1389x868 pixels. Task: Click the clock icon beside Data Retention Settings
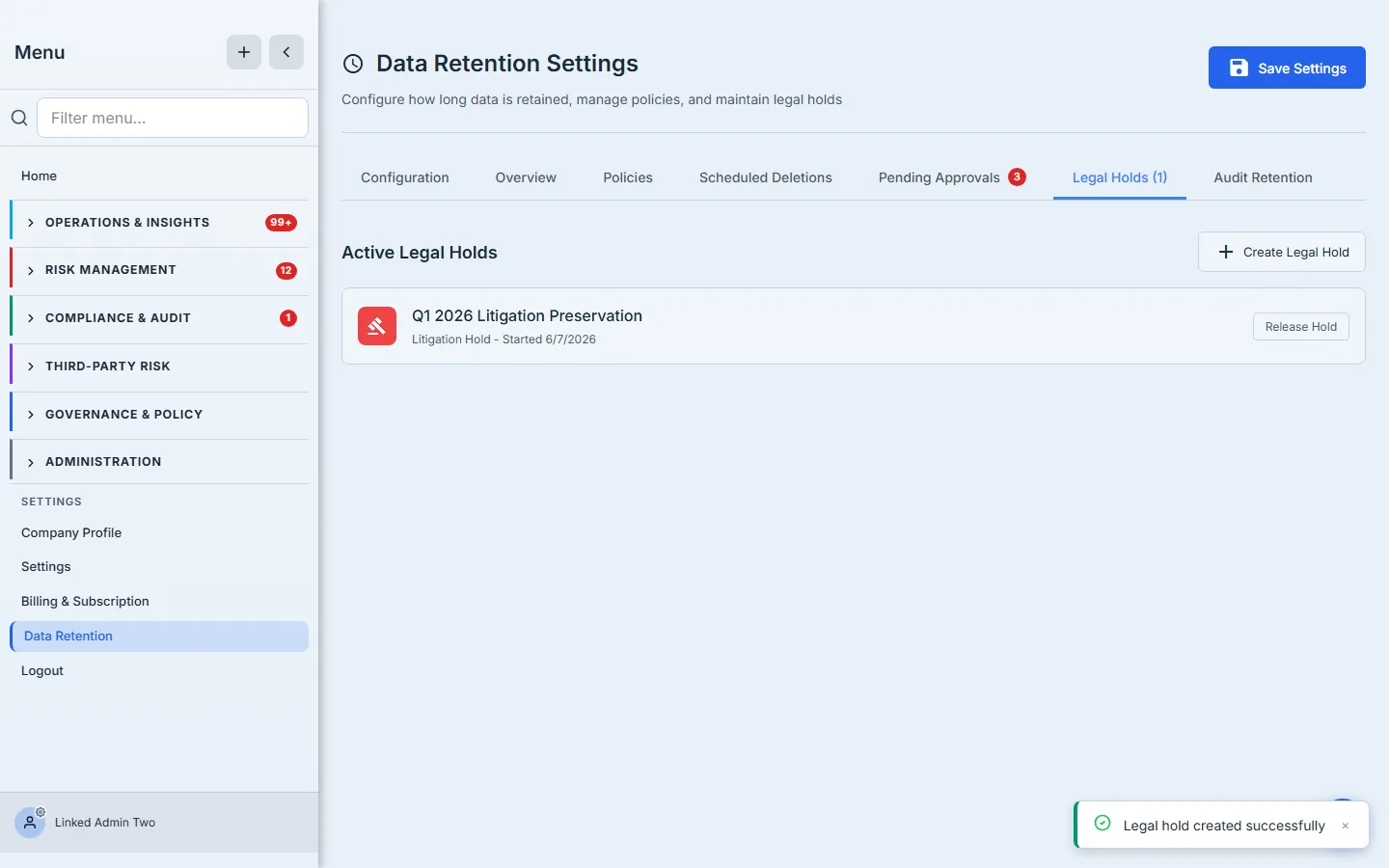[x=353, y=64]
